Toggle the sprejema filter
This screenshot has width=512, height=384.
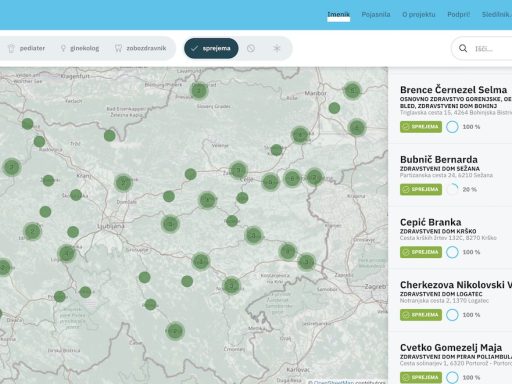[211, 48]
